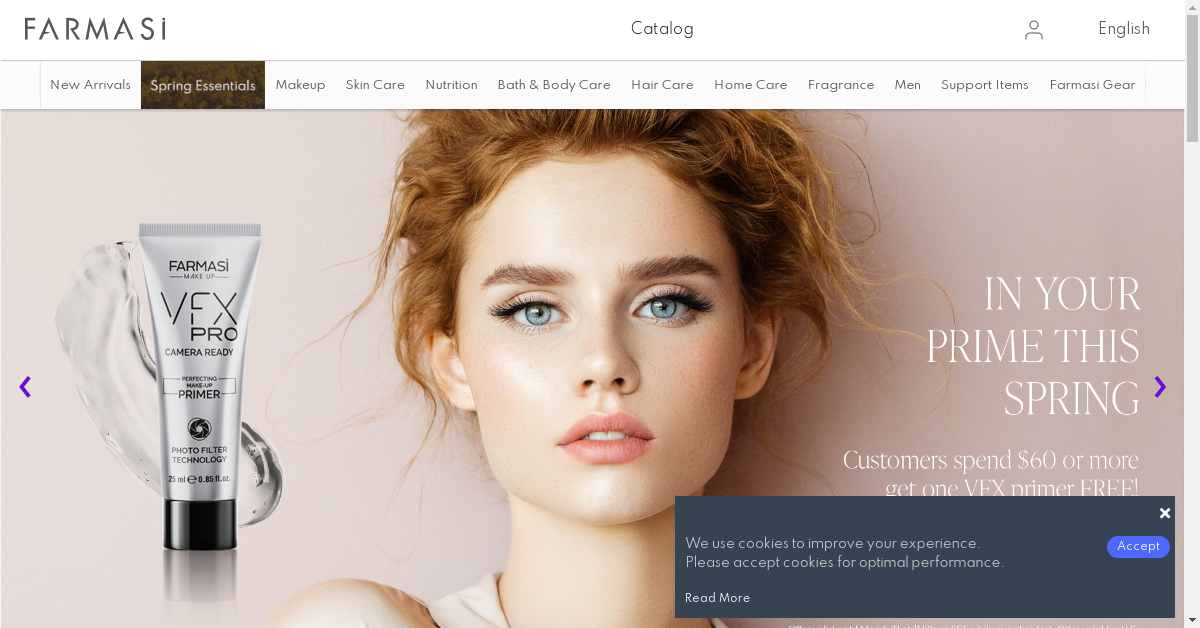The width and height of the screenshot is (1200, 628).
Task: Click the FARMASI logo
Action: (95, 29)
